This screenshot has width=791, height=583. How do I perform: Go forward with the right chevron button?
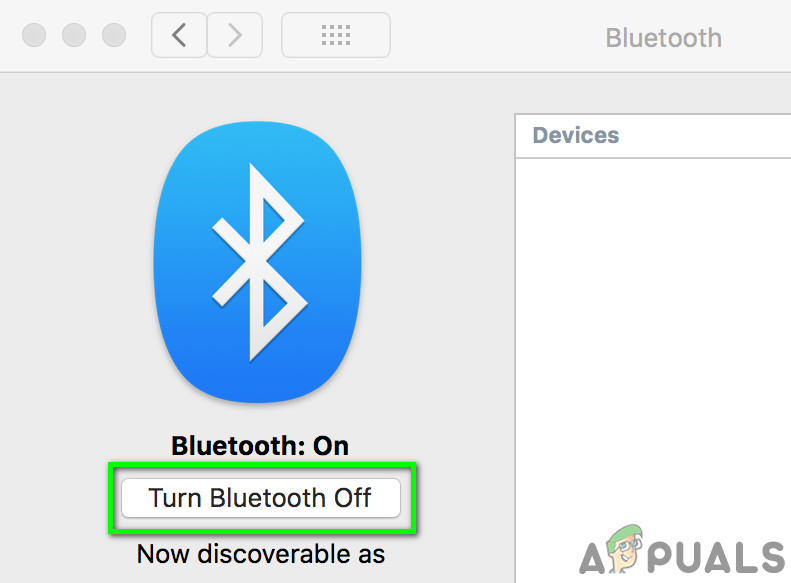point(235,35)
